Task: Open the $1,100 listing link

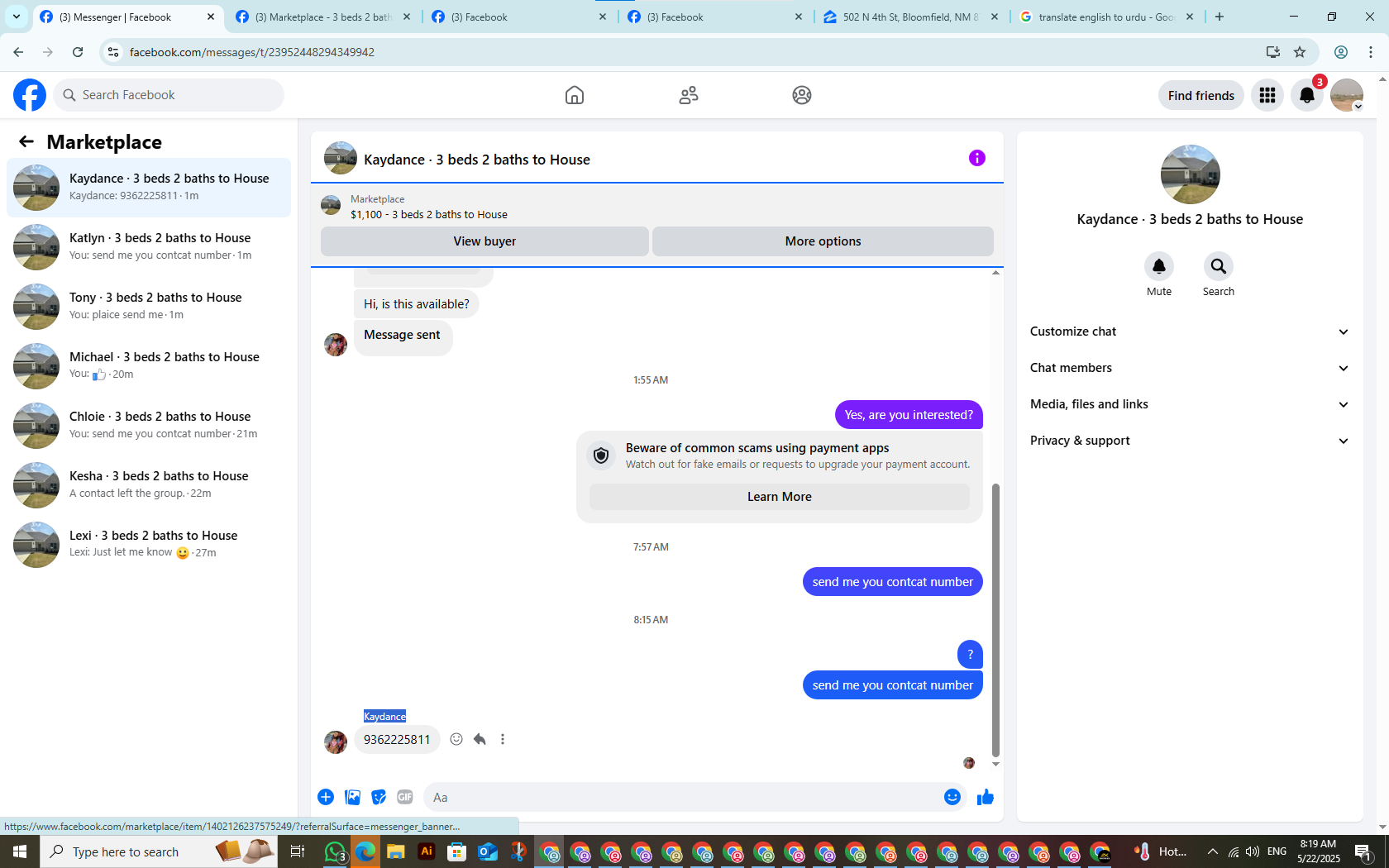Action: pos(429,215)
